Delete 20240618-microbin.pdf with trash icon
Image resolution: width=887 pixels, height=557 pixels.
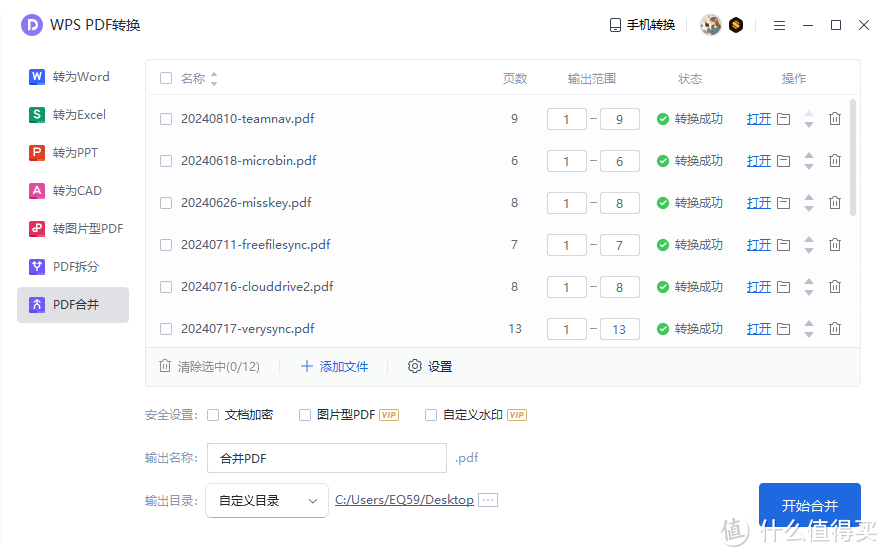pos(835,161)
